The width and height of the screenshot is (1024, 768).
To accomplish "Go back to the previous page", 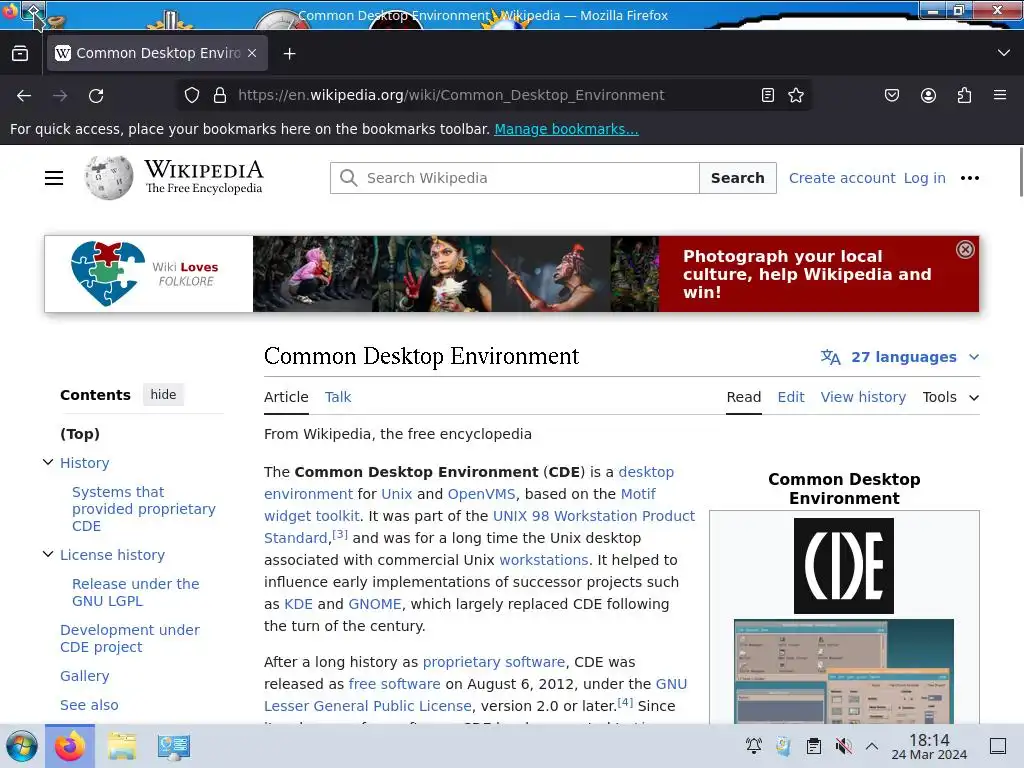I will point(24,95).
